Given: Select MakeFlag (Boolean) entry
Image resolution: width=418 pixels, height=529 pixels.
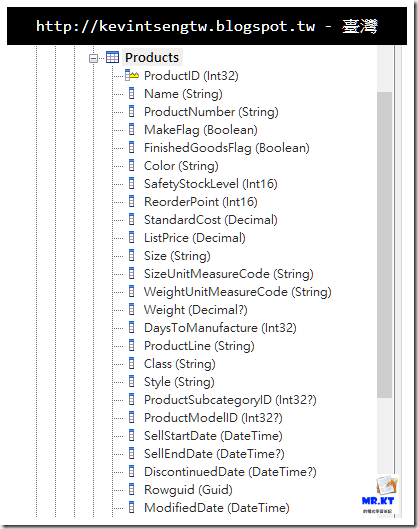Looking at the screenshot, I should (201, 130).
